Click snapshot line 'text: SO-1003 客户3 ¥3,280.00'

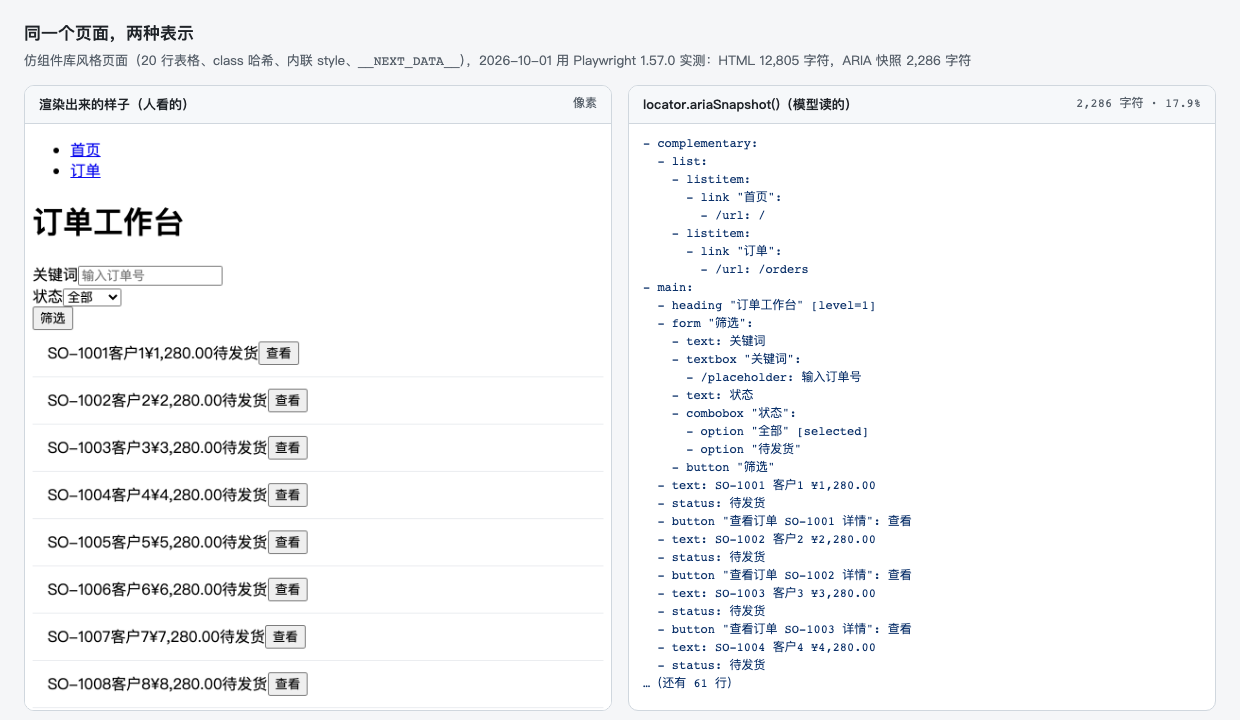point(766,593)
